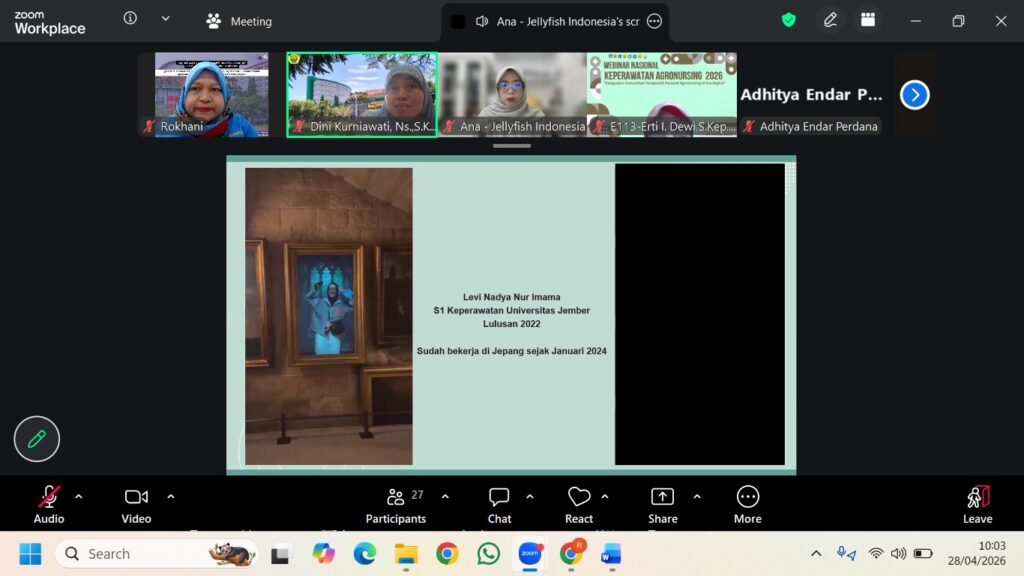Click the green encryption shield icon
This screenshot has width=1024, height=576.
click(789, 20)
